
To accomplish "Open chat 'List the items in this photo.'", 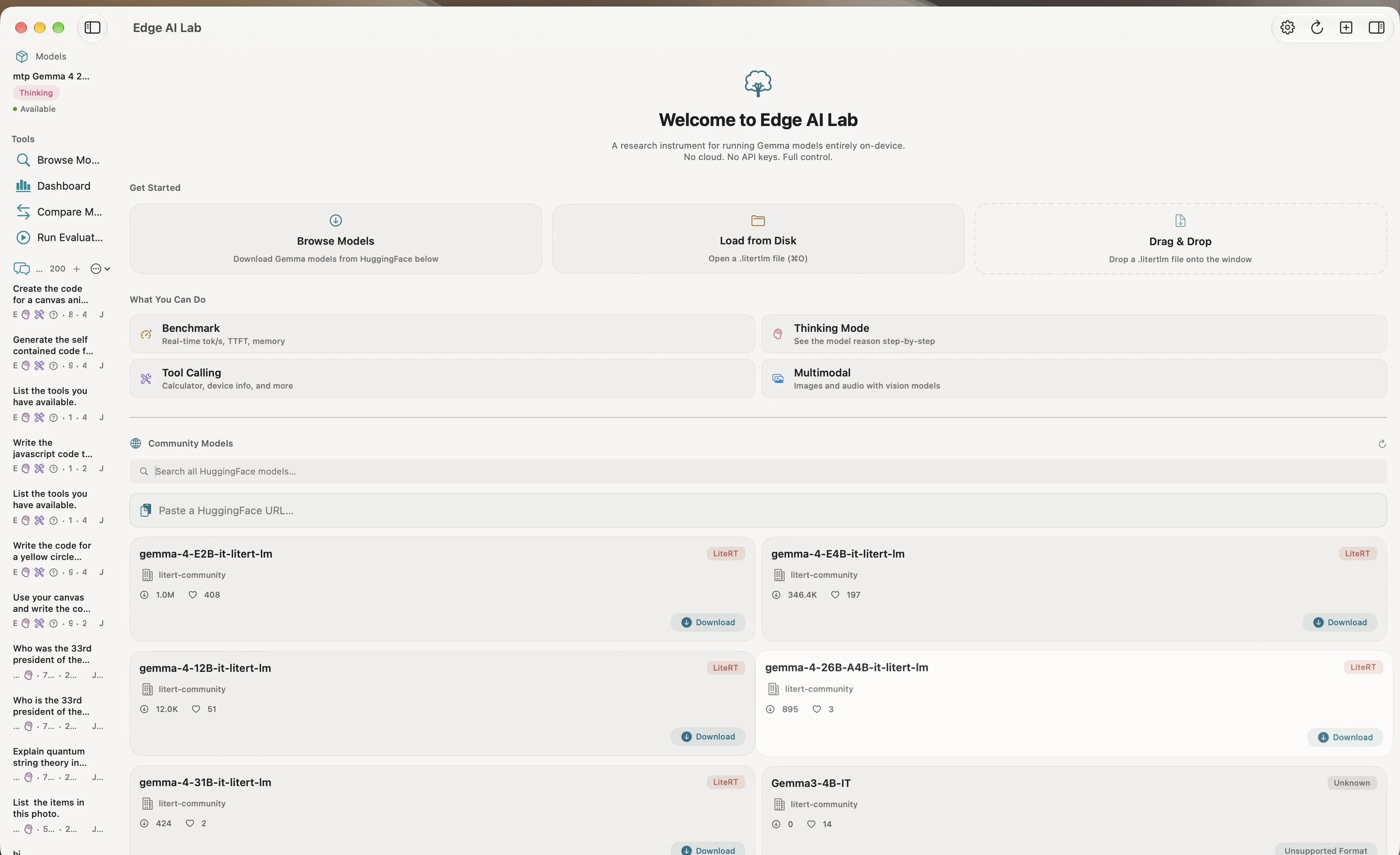I will pos(58,814).
